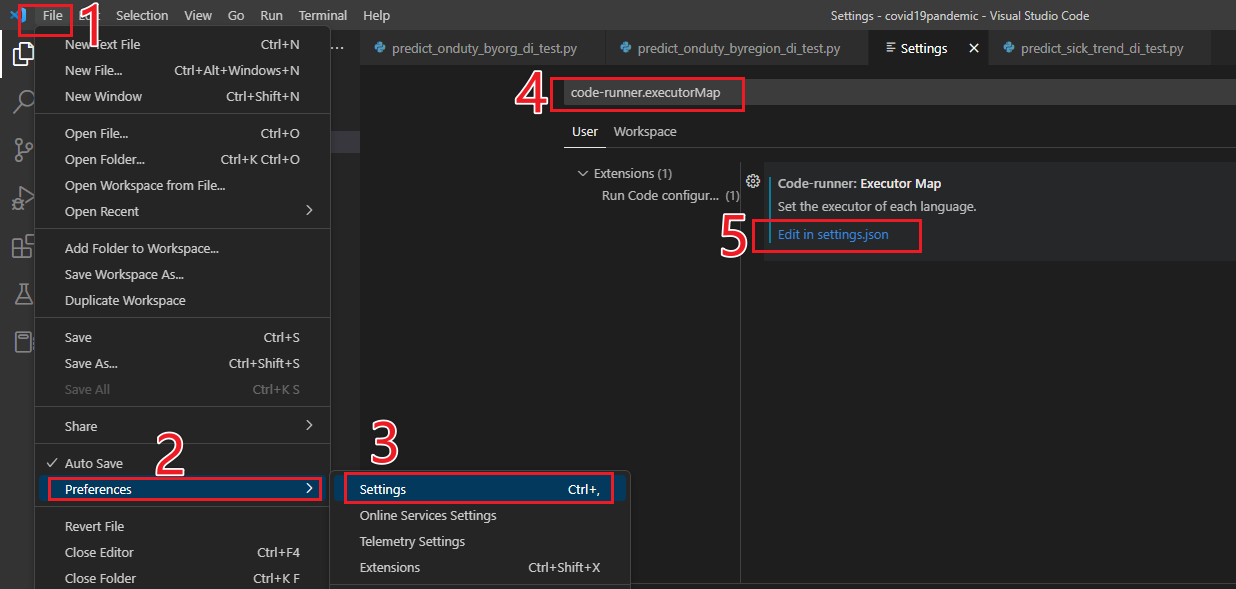Click 'Set the executor of each language.' text
Image resolution: width=1236 pixels, height=589 pixels.
click(877, 206)
